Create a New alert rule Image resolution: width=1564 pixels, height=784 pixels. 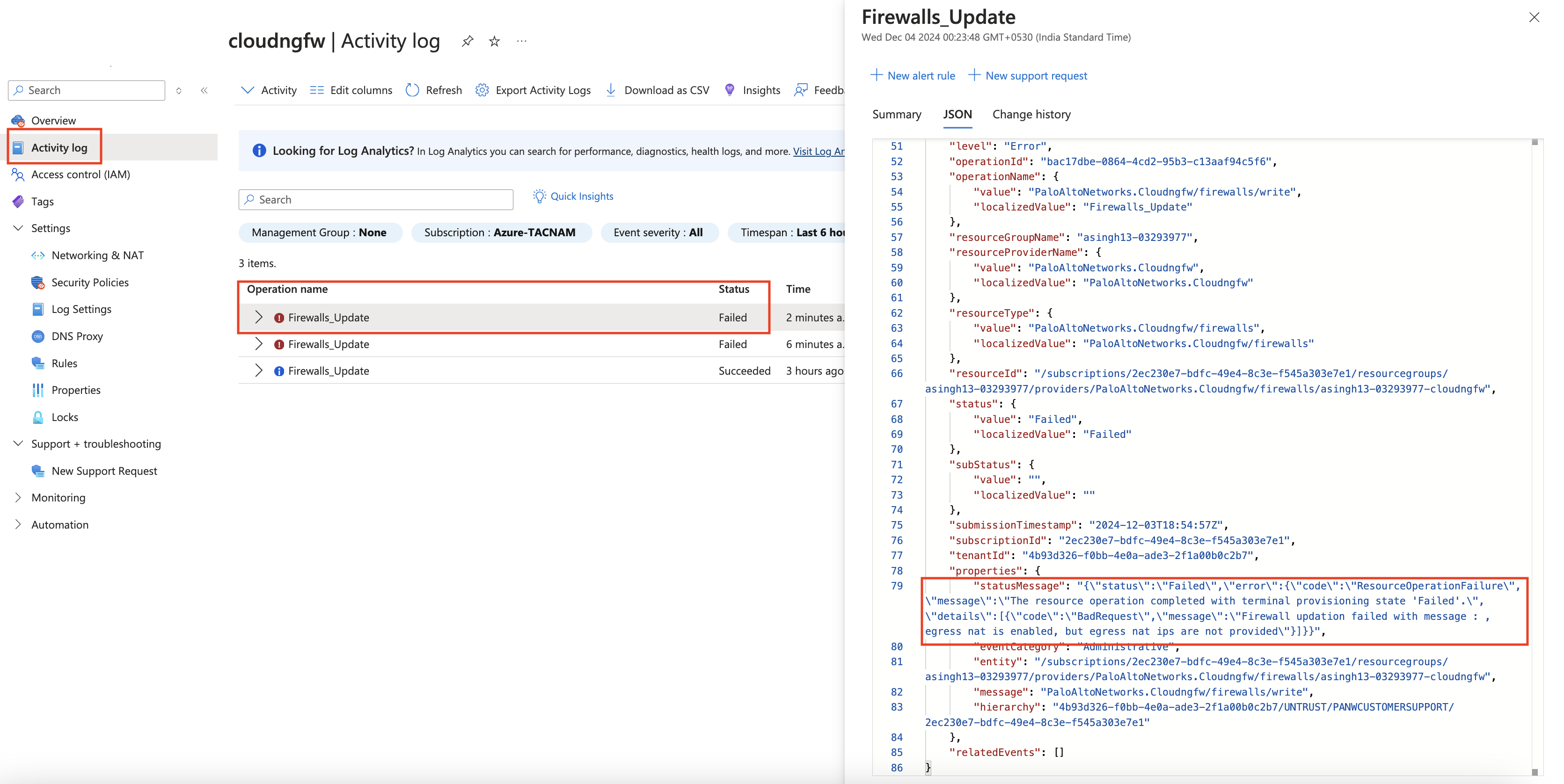pos(913,75)
